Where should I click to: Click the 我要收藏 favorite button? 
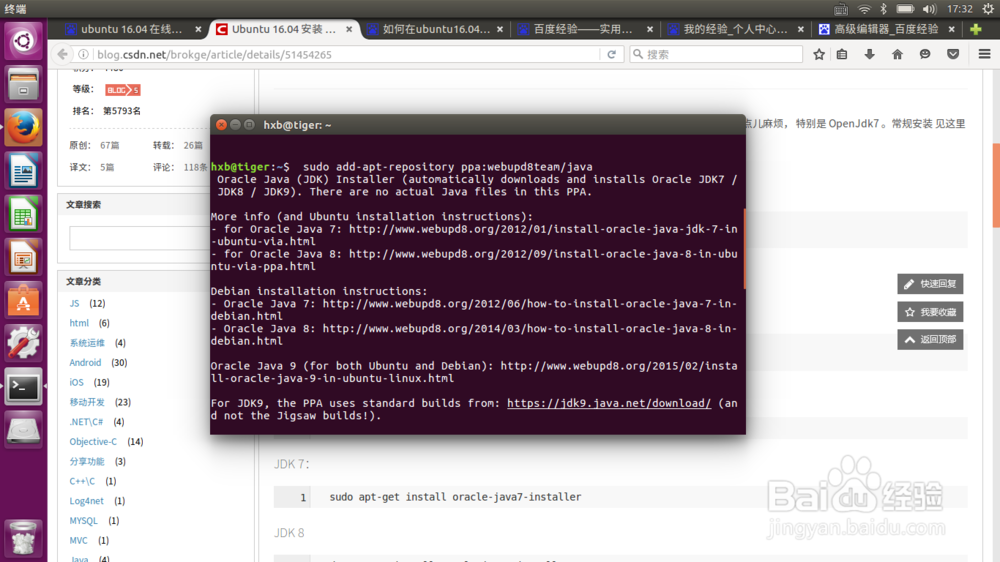point(930,312)
